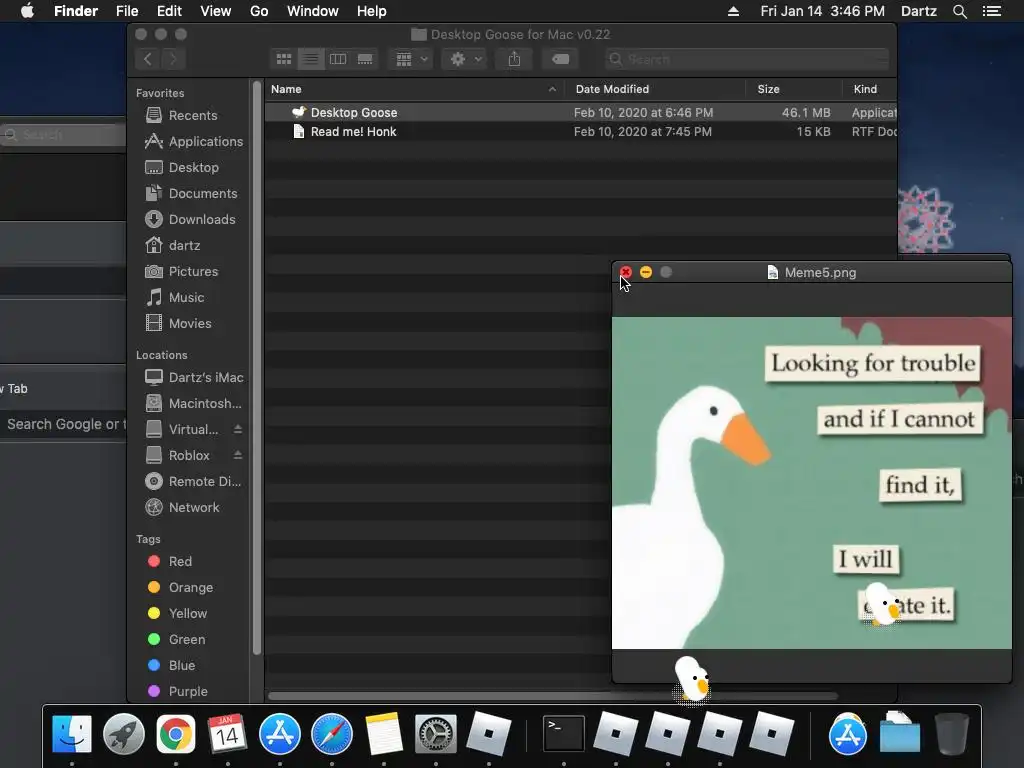Open the group-by arrange dropdown
The height and width of the screenshot is (768, 1024).
pos(411,59)
